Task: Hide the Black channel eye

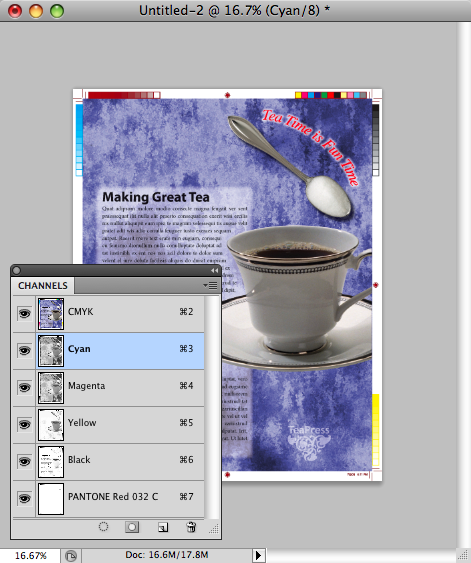Action: [x=24, y=461]
